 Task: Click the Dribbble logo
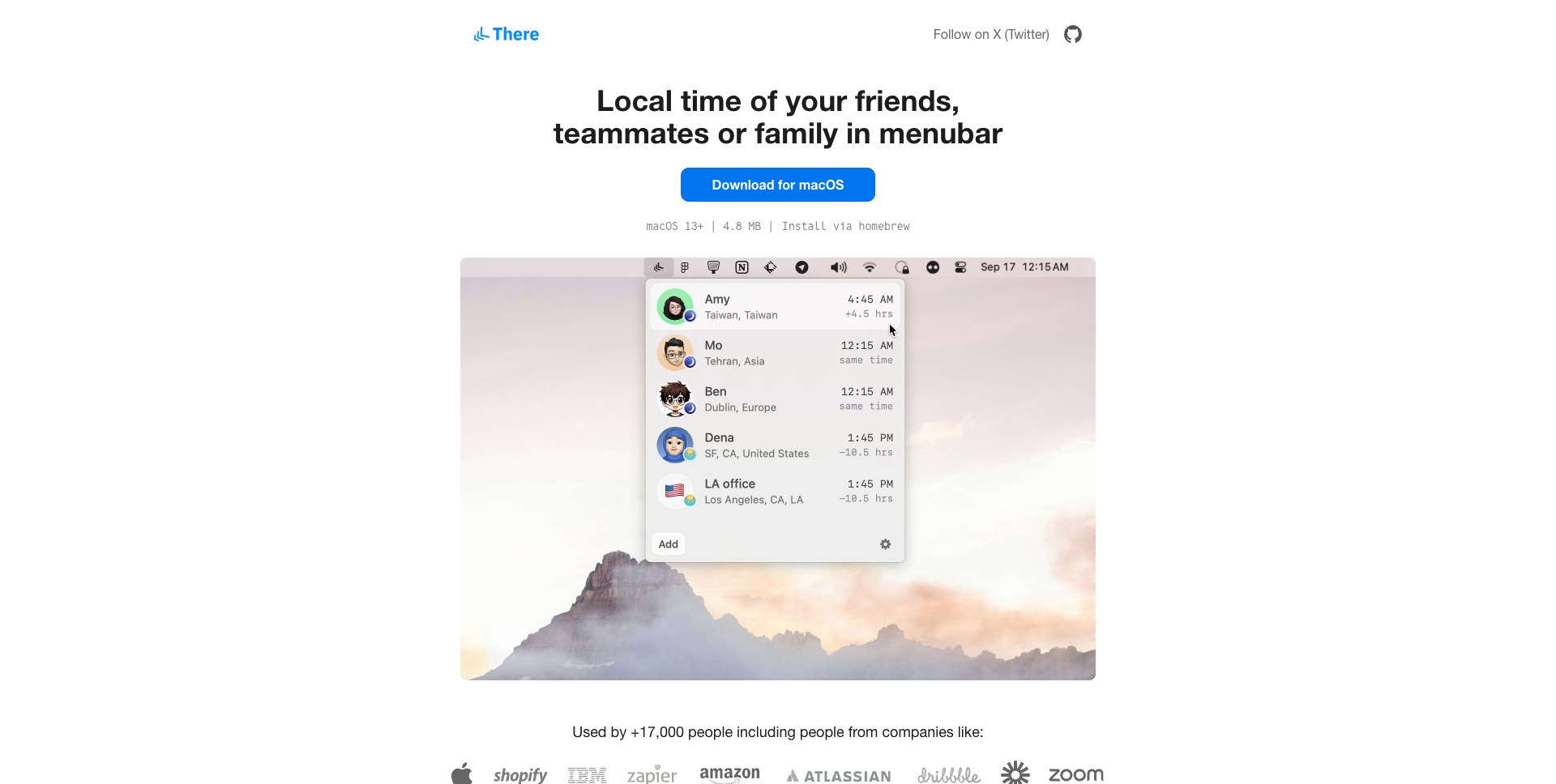(x=948, y=774)
